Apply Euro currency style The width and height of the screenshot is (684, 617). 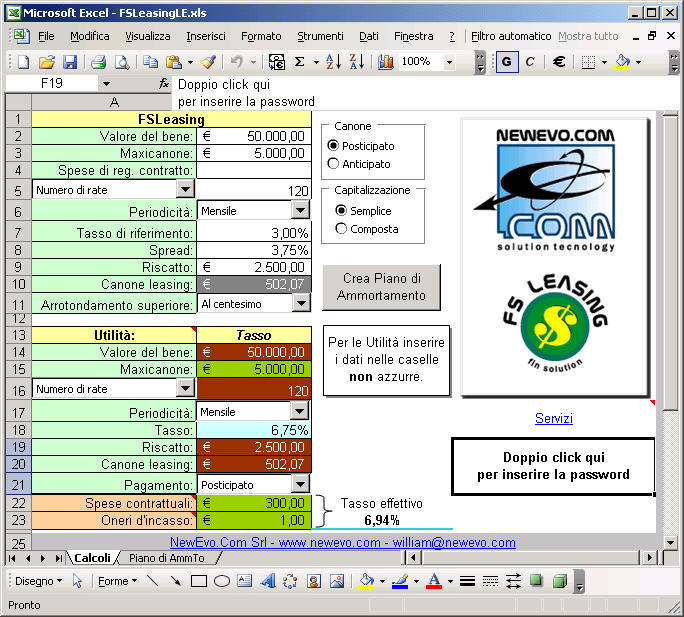coord(559,62)
